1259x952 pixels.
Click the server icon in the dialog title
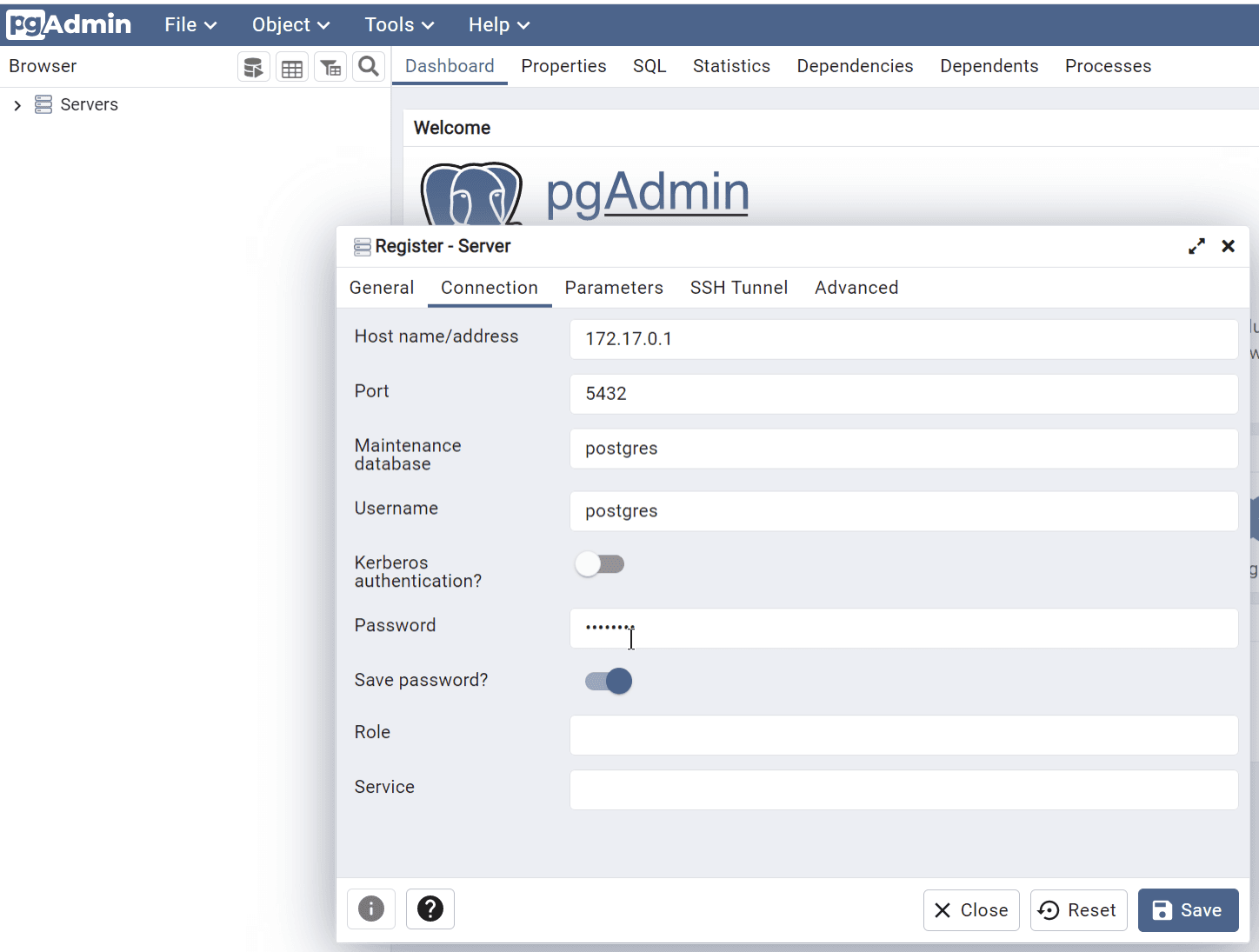click(363, 247)
